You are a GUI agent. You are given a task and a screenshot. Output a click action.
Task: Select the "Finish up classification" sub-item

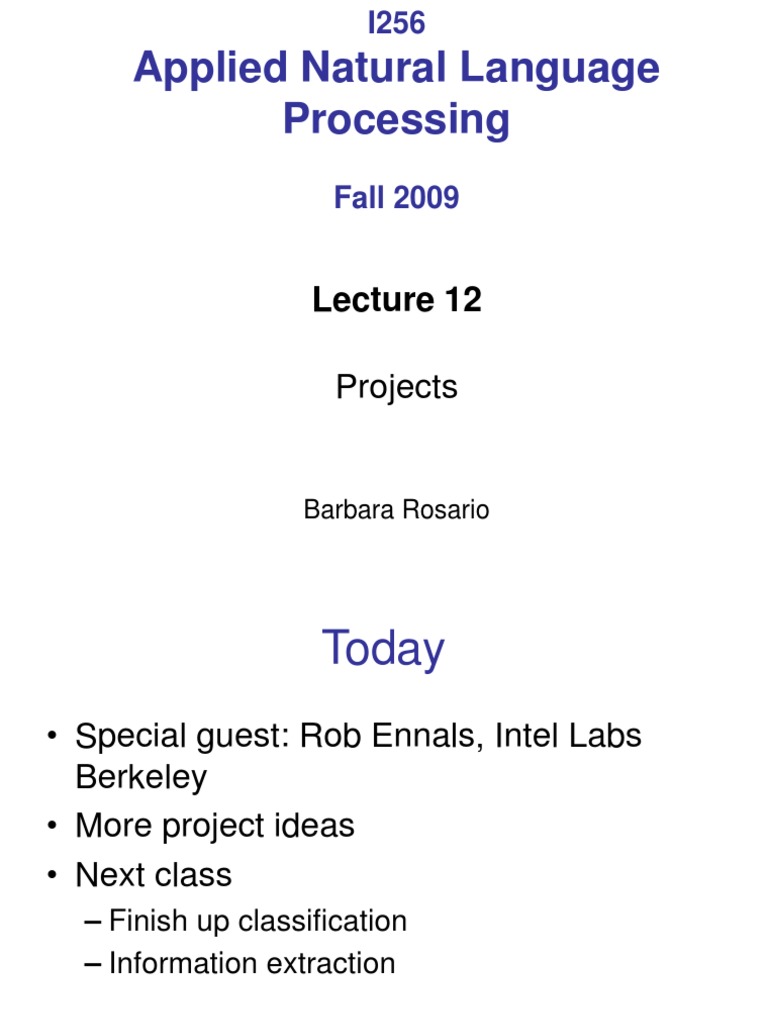pos(258,921)
